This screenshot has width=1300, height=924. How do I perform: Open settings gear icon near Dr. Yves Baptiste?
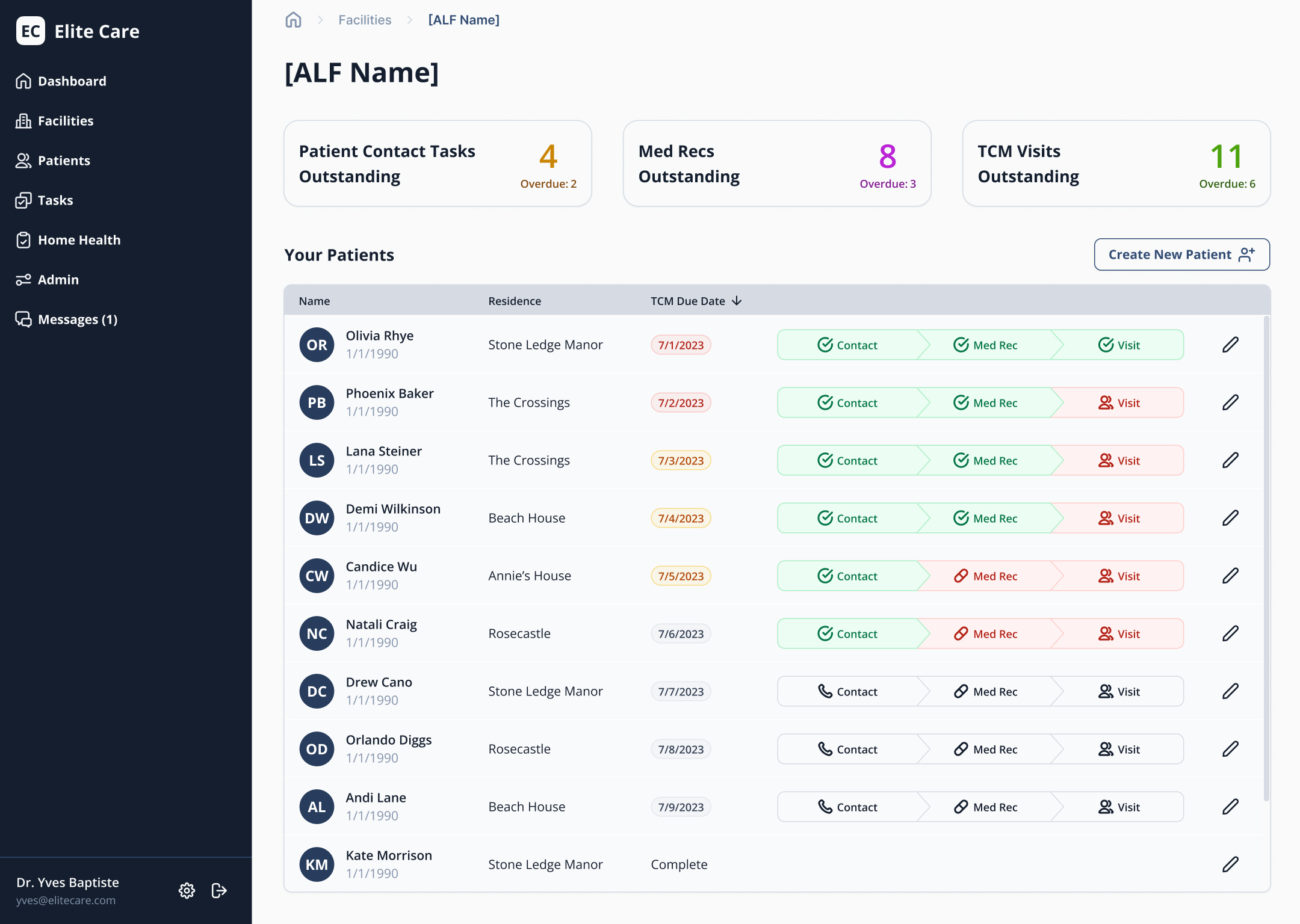pos(187,890)
